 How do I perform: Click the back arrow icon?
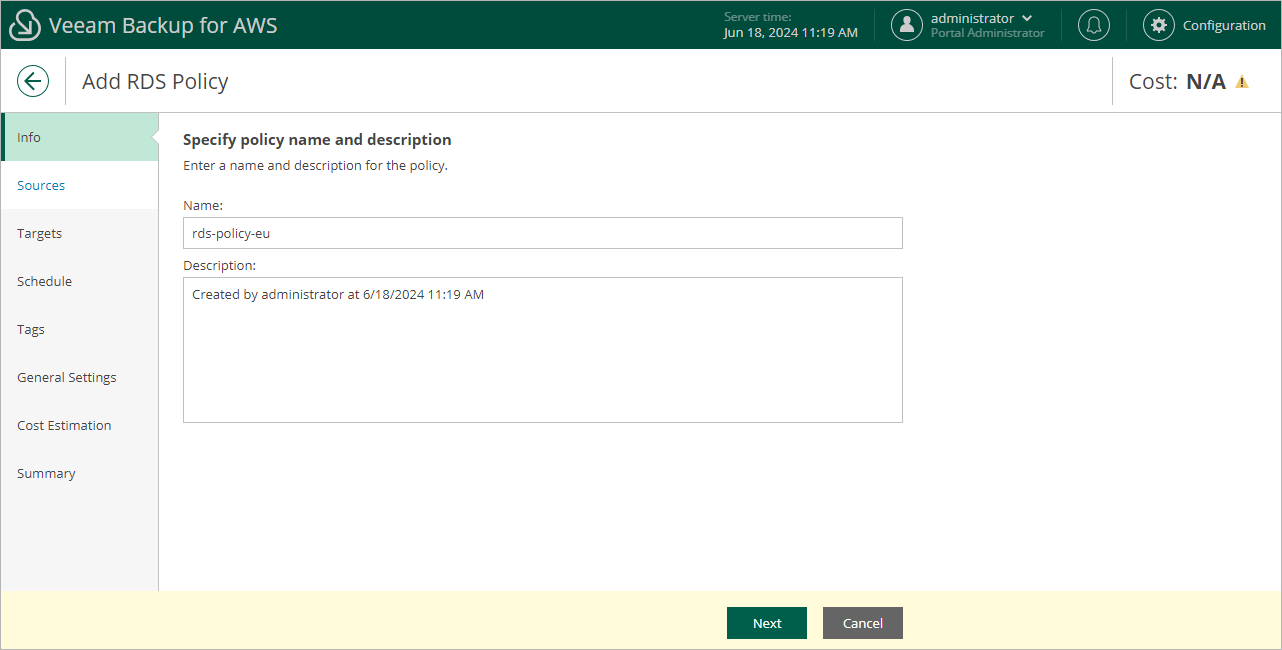pos(33,81)
